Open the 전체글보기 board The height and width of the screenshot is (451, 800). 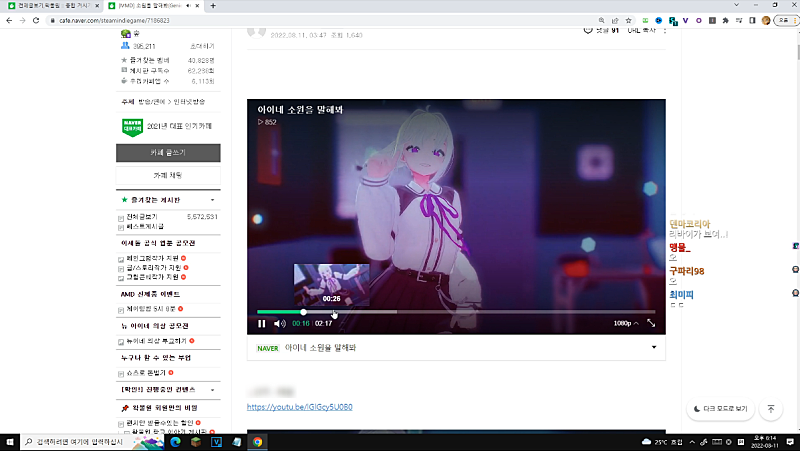pos(142,217)
